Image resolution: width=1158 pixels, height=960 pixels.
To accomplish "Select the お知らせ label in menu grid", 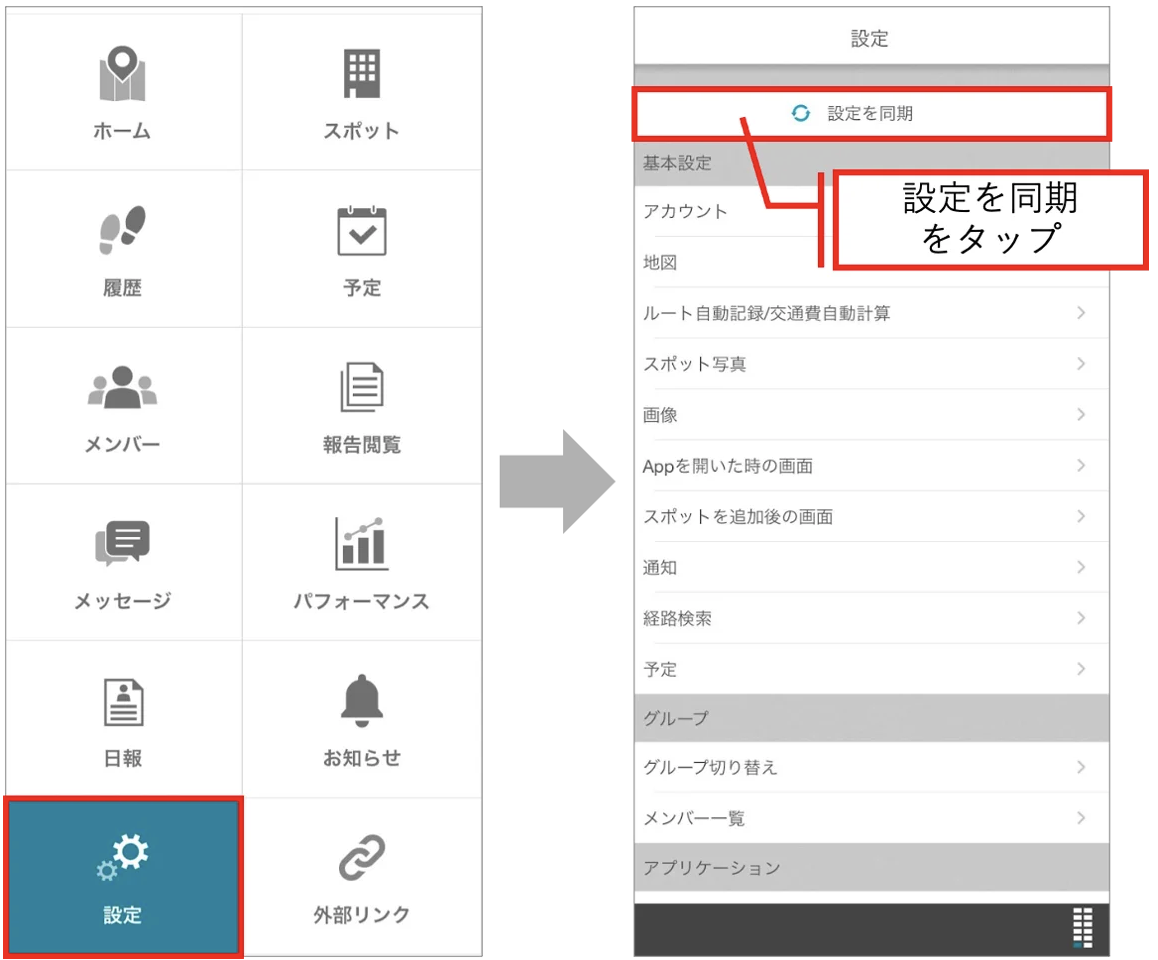I will [x=362, y=758].
